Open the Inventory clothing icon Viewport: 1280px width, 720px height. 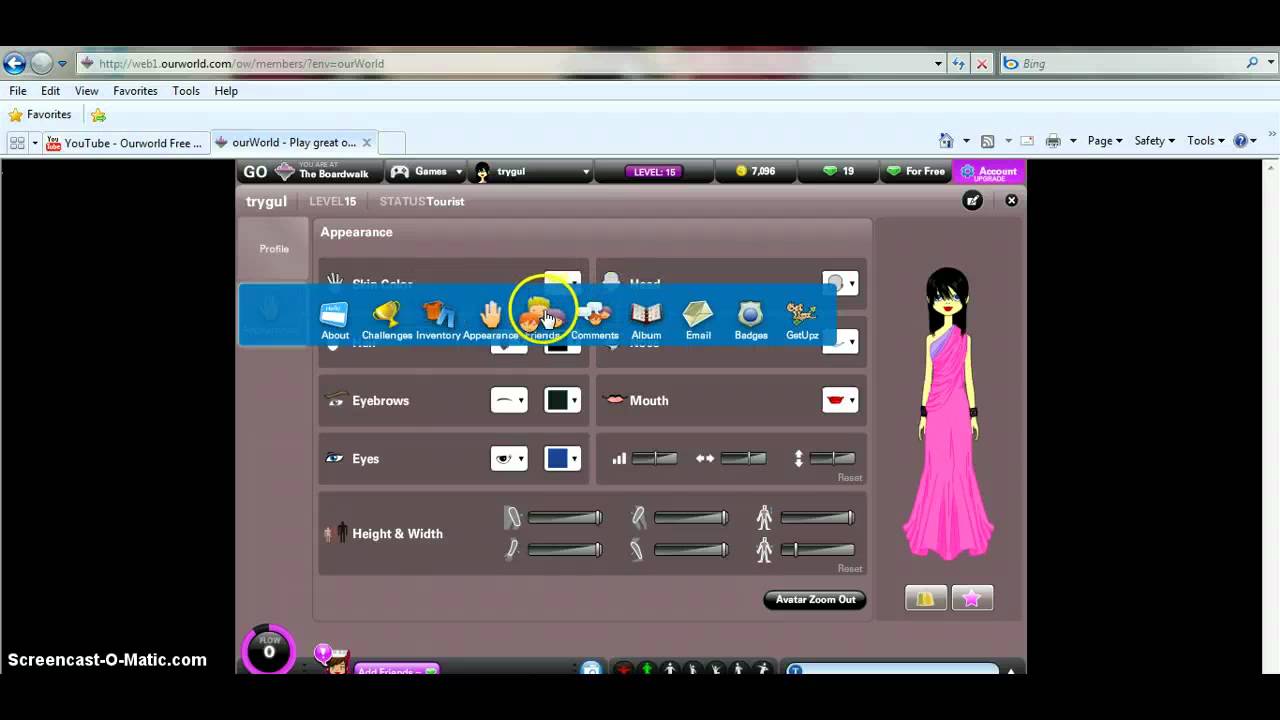pos(438,320)
